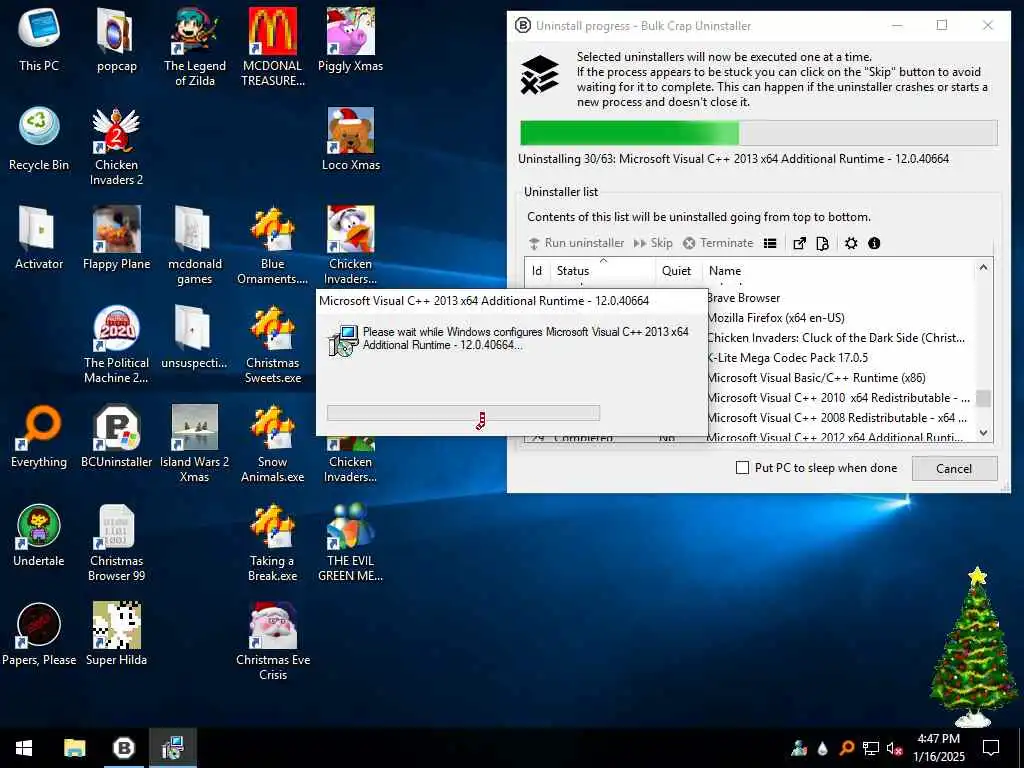Click the Windows Installer configuration progress bar
This screenshot has height=768, width=1024.
point(463,413)
